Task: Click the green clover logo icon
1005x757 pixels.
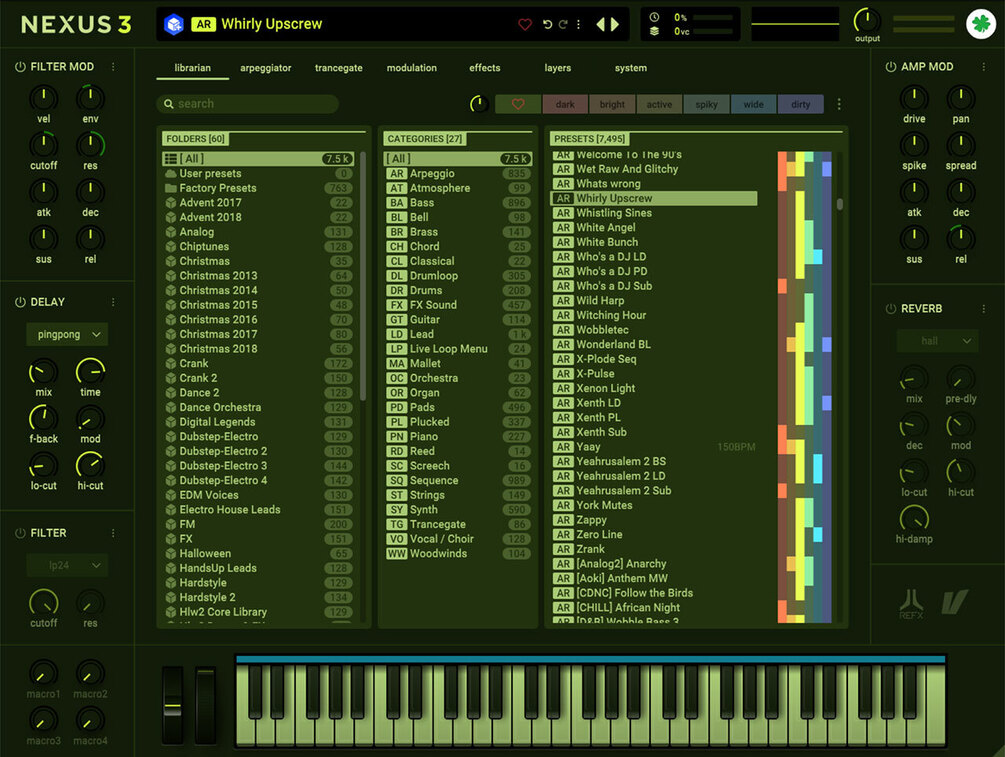Action: [981, 24]
